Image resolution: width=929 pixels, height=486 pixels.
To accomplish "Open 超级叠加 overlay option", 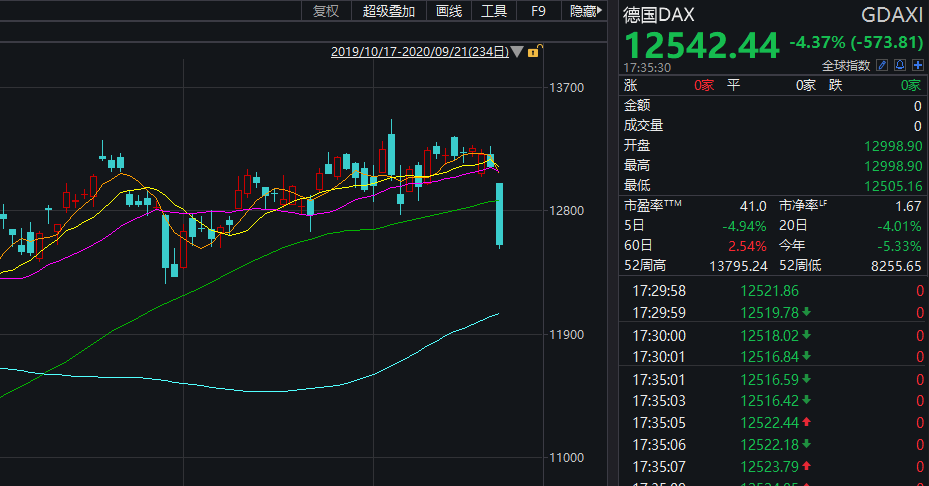I will [x=388, y=11].
